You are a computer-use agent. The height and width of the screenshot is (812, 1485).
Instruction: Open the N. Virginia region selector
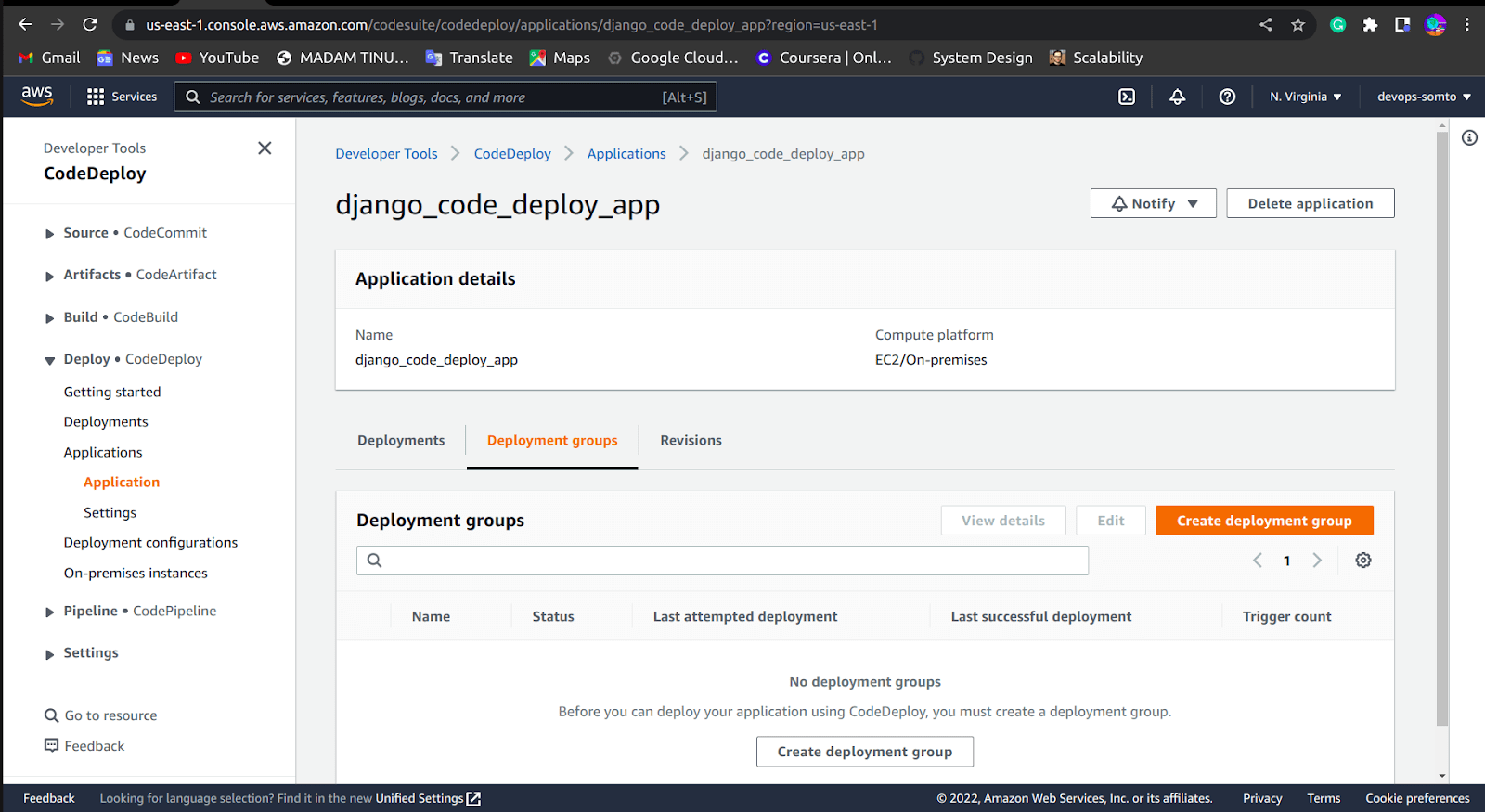[1305, 97]
